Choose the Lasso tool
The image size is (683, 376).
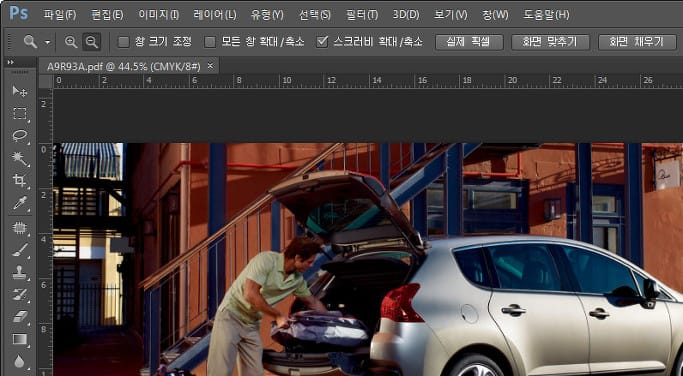pos(20,136)
